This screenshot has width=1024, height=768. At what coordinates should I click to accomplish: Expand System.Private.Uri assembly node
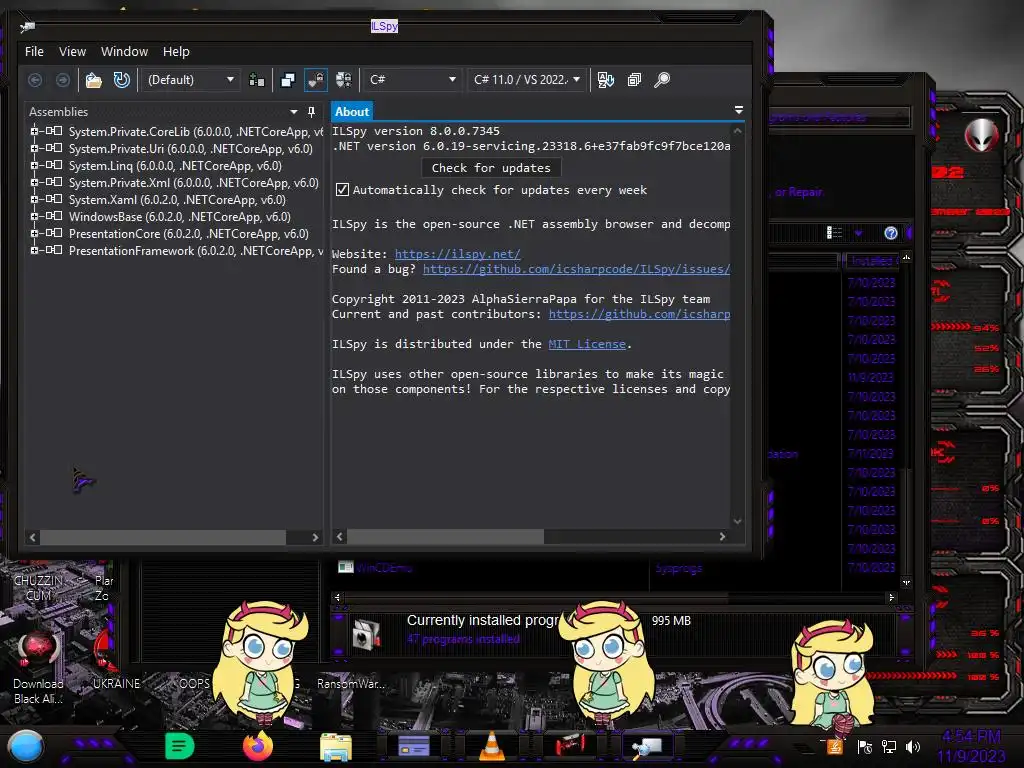point(34,148)
